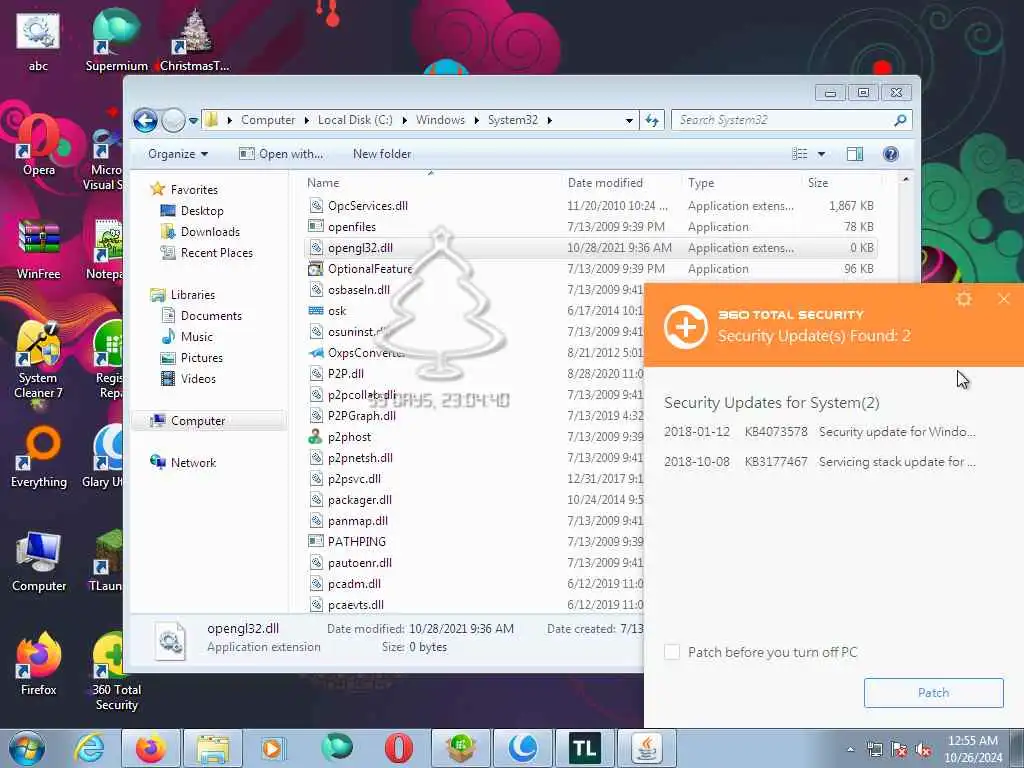Select KB4073578 security update row
Image resolution: width=1024 pixels, height=768 pixels.
point(820,432)
